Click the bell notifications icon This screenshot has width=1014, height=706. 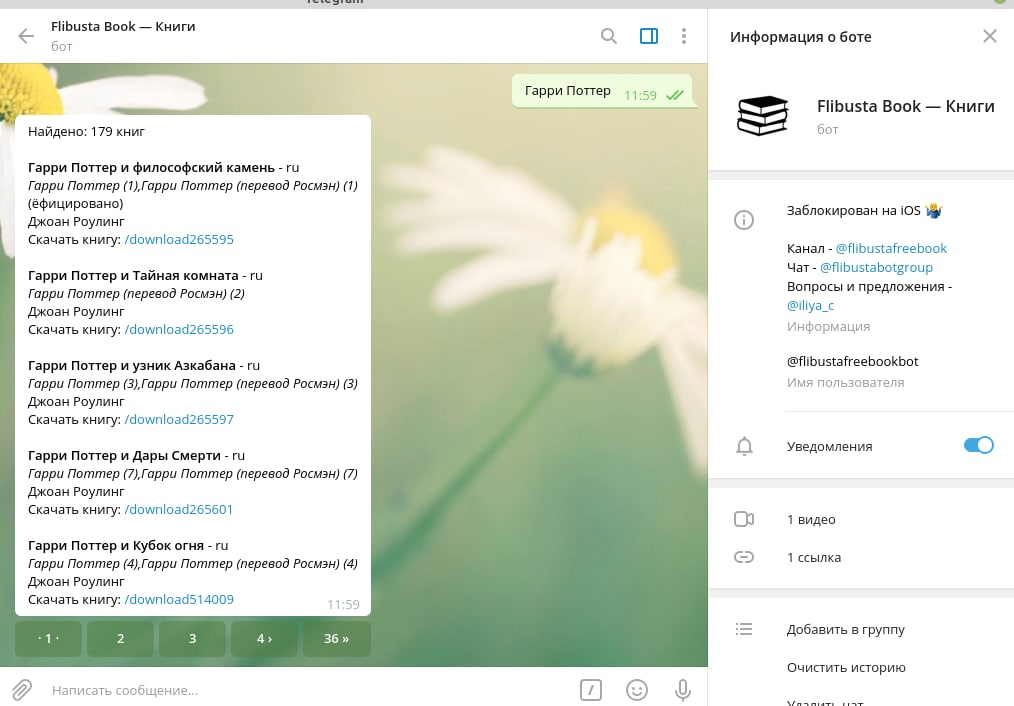coord(744,446)
